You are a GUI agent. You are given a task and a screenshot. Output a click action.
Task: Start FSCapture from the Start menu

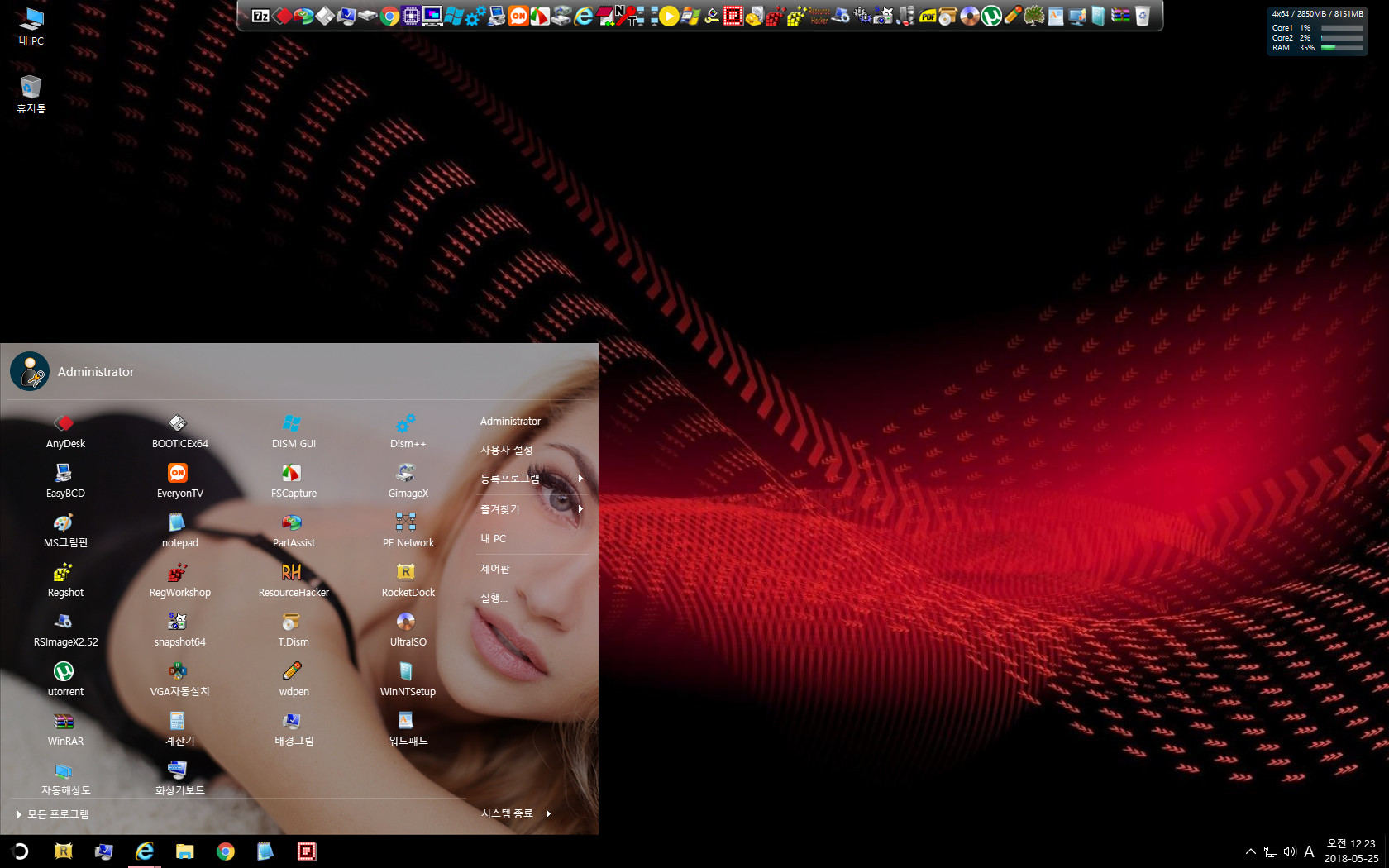coord(294,481)
